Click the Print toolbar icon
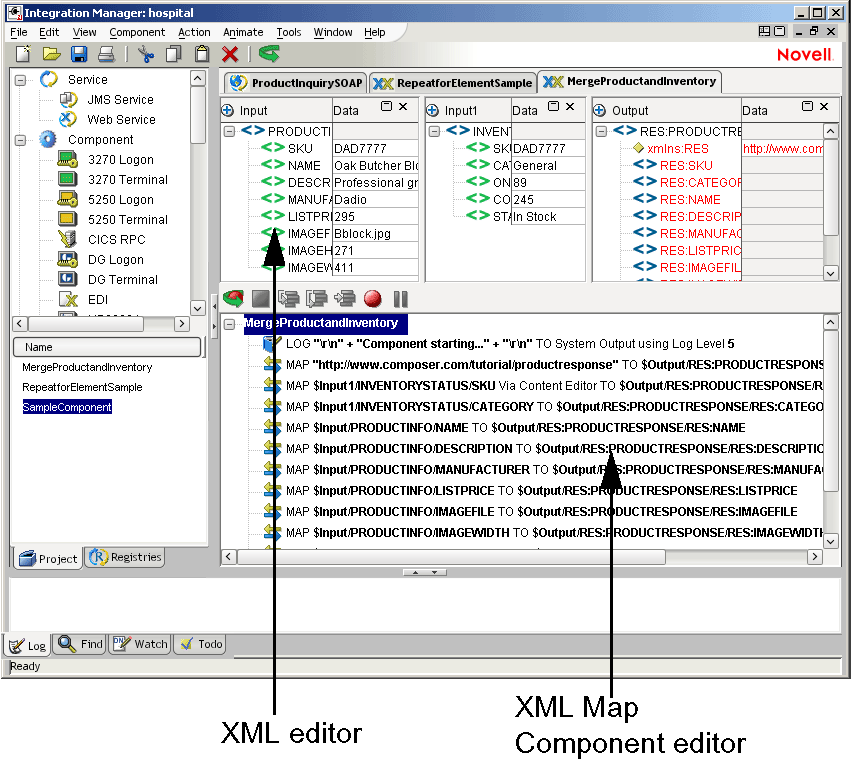This screenshot has width=852, height=760. tap(106, 54)
